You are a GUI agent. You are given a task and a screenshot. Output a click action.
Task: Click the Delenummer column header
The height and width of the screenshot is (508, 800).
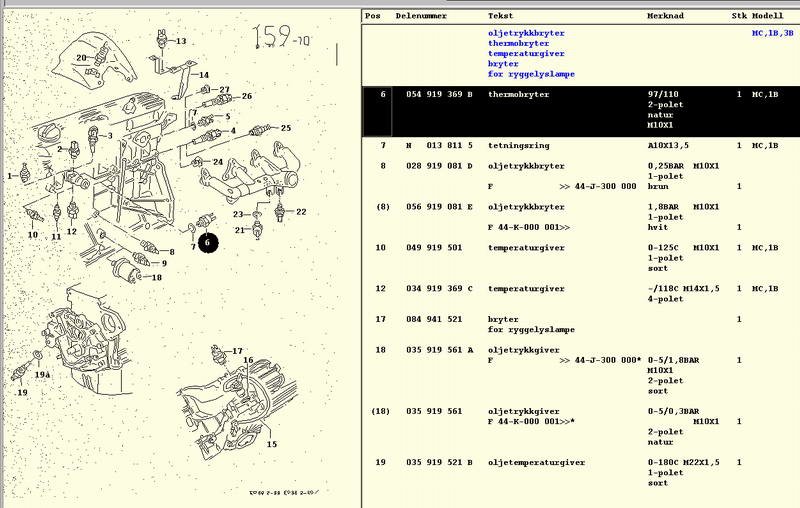tap(421, 17)
